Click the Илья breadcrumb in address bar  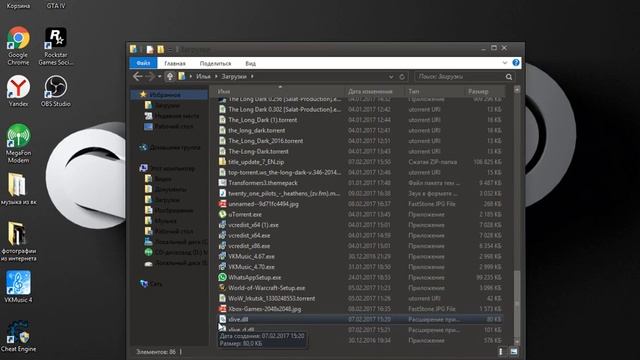tap(203, 76)
